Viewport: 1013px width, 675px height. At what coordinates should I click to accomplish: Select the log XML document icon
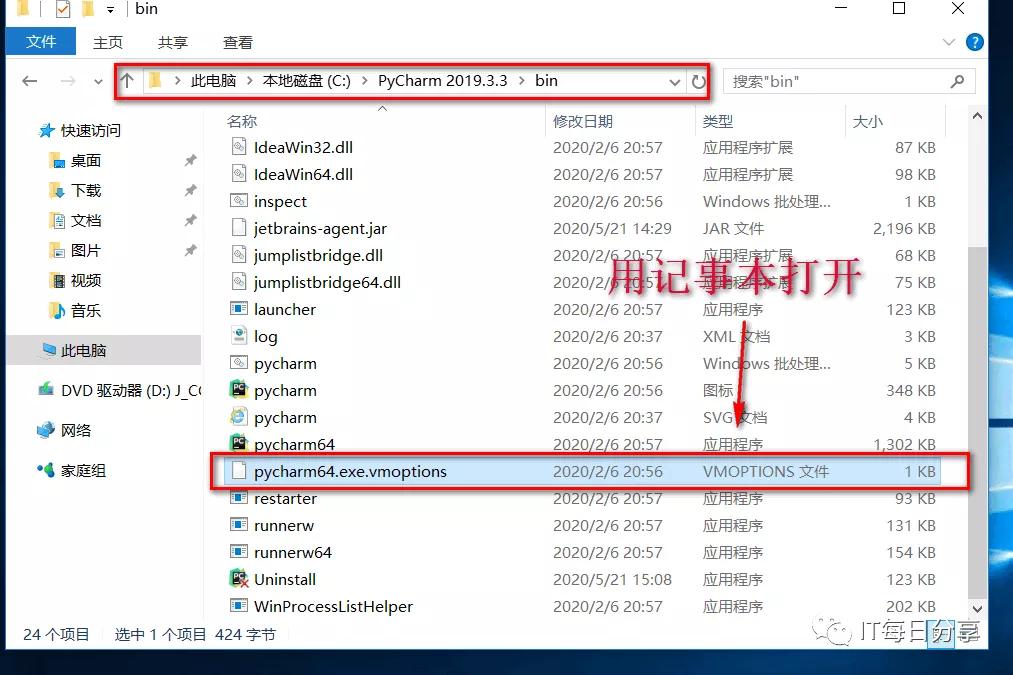[239, 336]
